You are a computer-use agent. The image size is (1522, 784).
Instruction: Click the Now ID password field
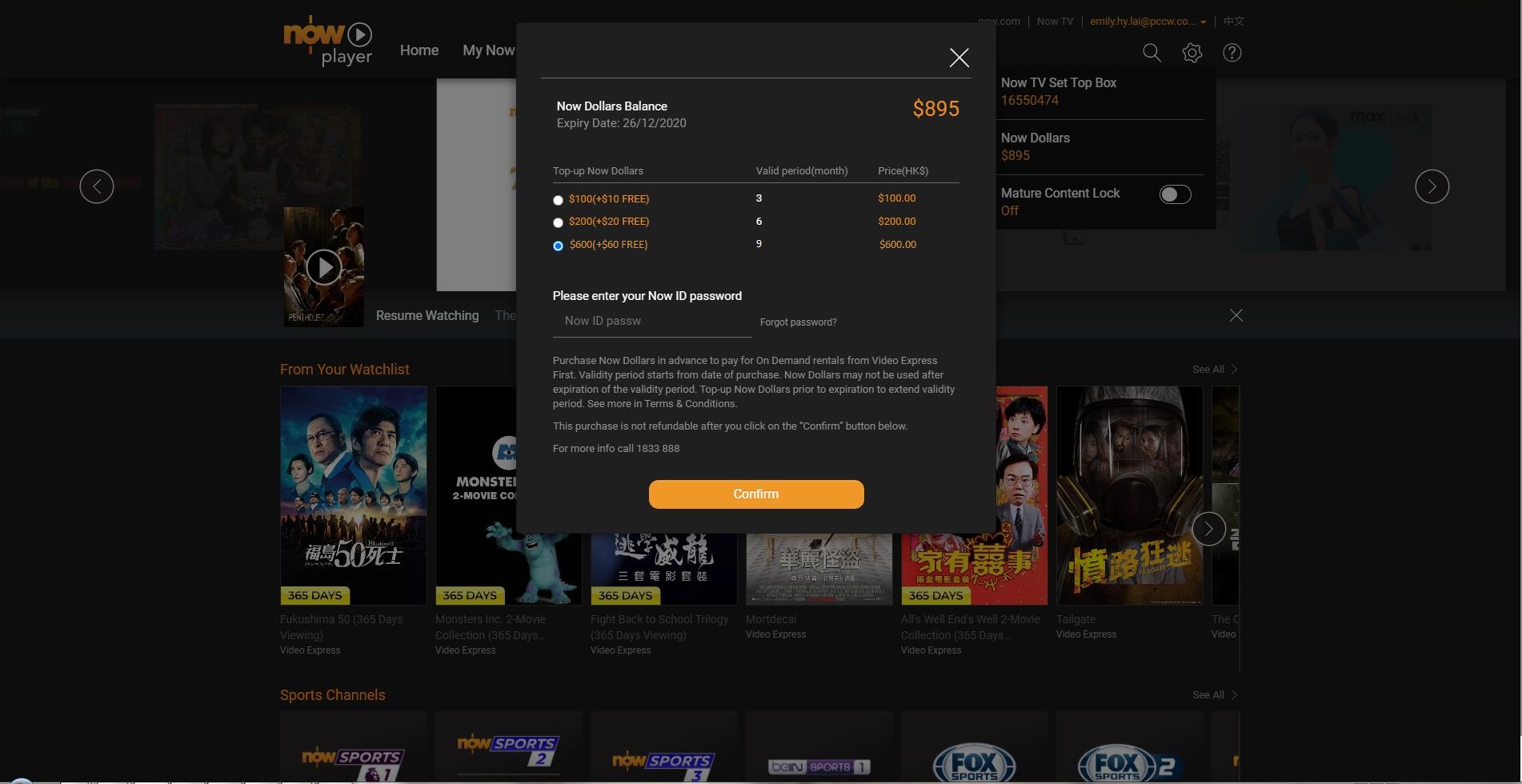coord(651,321)
